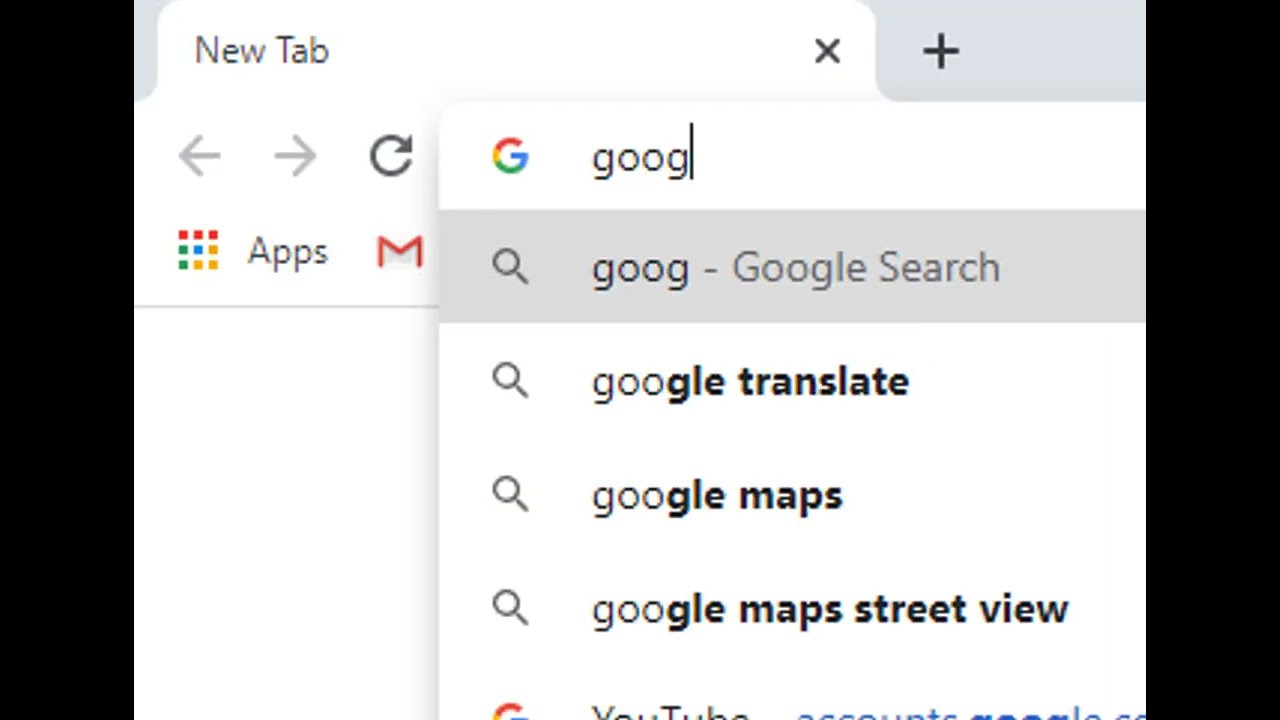Viewport: 1280px width, 720px height.
Task: Click search icon next to "google translate"
Action: [510, 381]
